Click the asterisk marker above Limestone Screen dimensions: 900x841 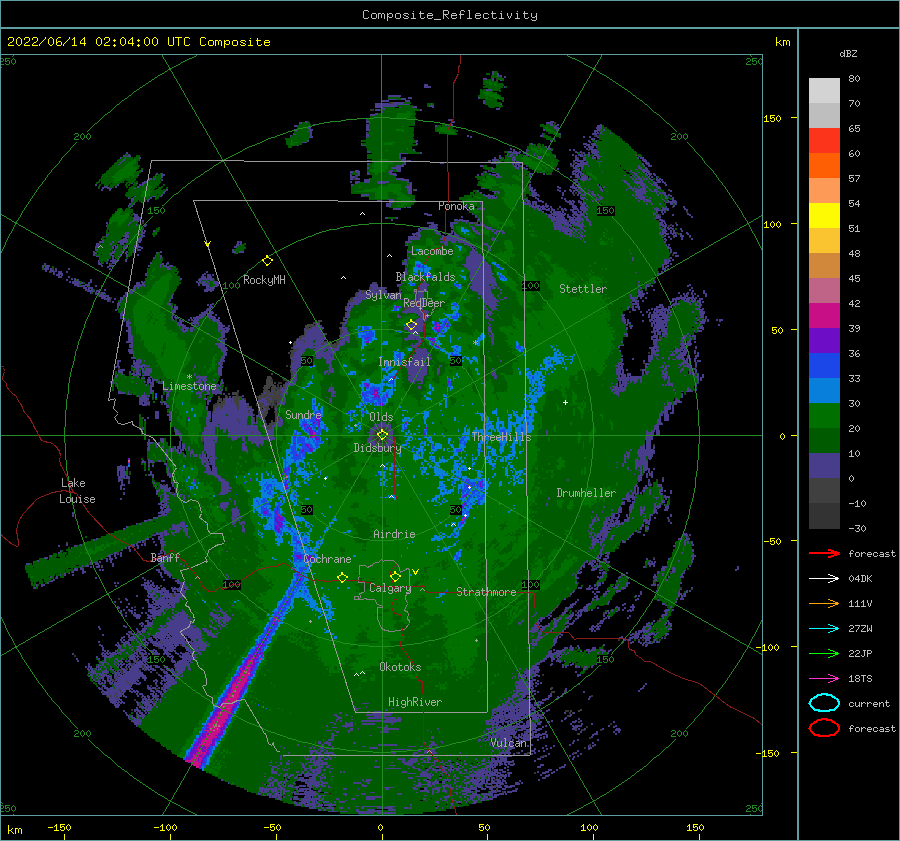(x=189, y=377)
